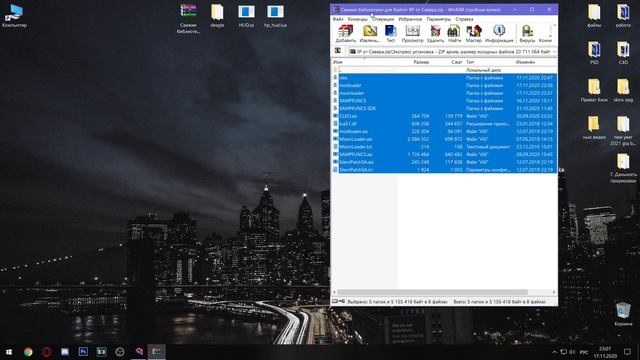Select the SilentPatchSA.ini file row

(x=444, y=169)
